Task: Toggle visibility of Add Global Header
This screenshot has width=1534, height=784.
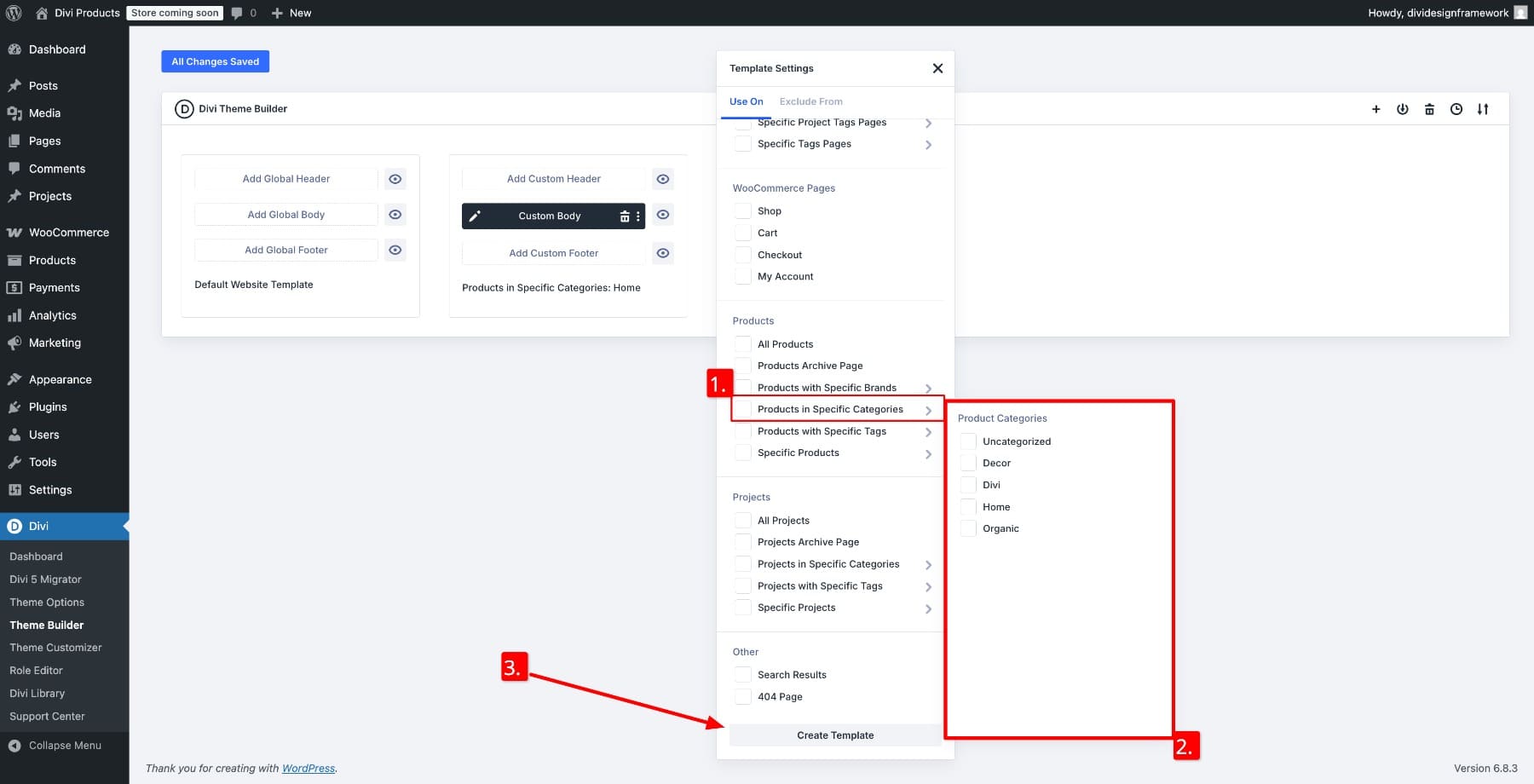Action: coord(395,179)
